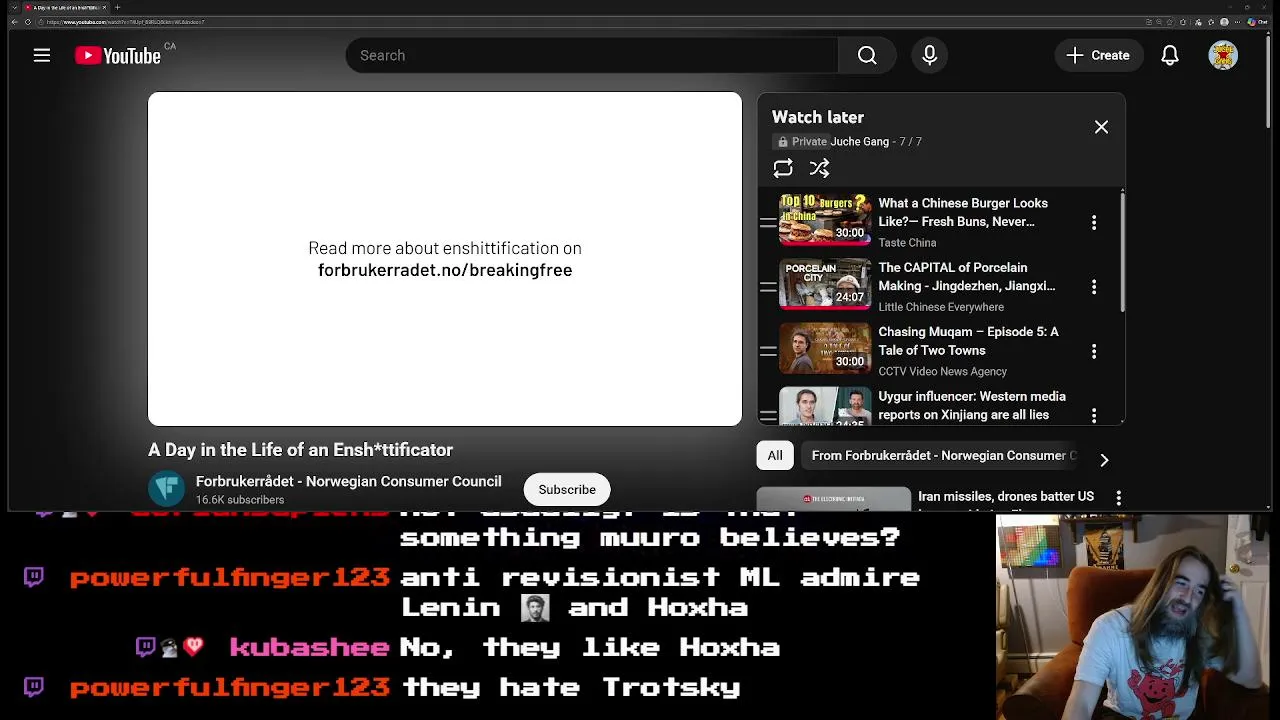Open the Forbrukerrådet channel avatar
This screenshot has width=1280, height=720.
(x=167, y=489)
